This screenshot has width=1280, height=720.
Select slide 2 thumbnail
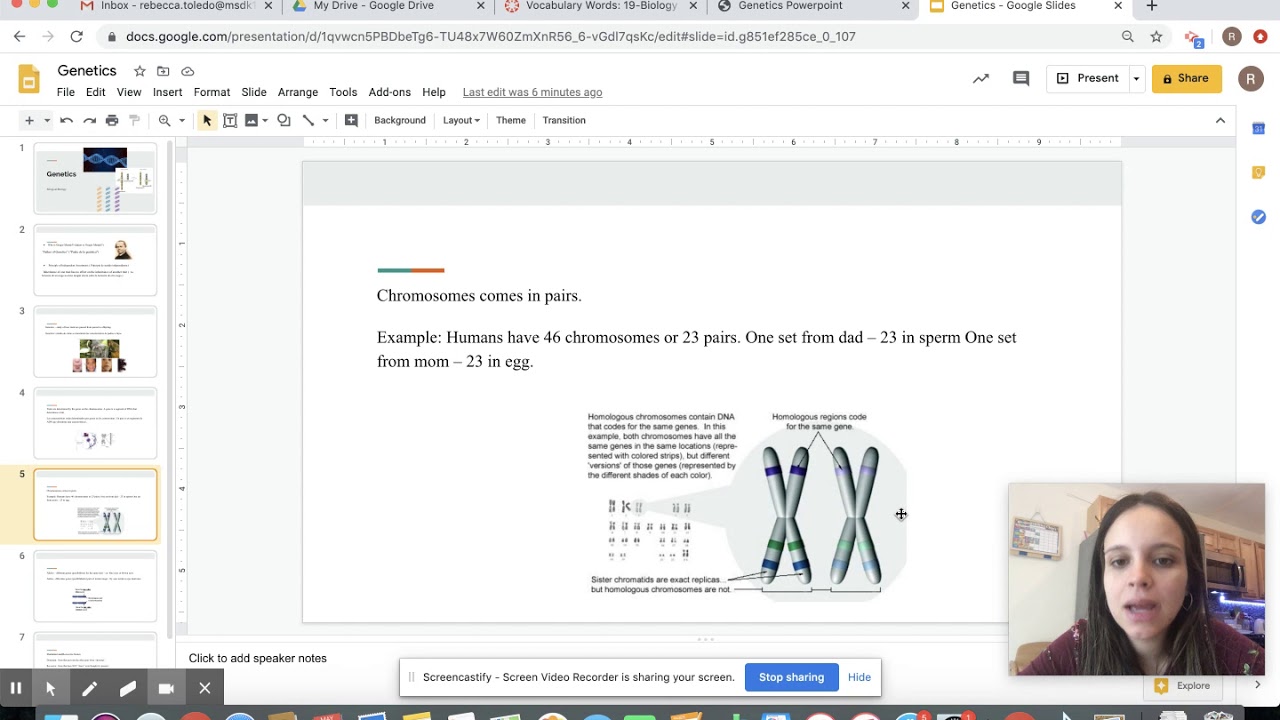96,260
